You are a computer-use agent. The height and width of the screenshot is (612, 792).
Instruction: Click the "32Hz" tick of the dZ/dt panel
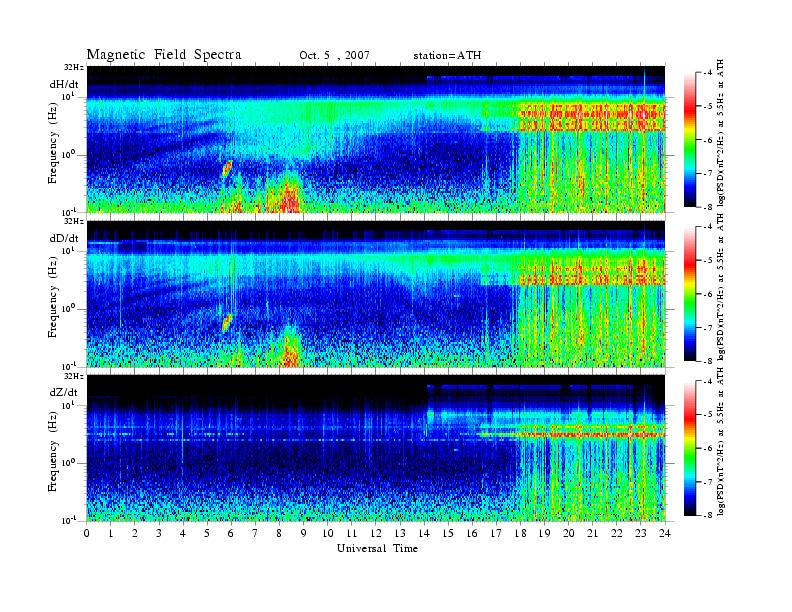click(x=74, y=376)
